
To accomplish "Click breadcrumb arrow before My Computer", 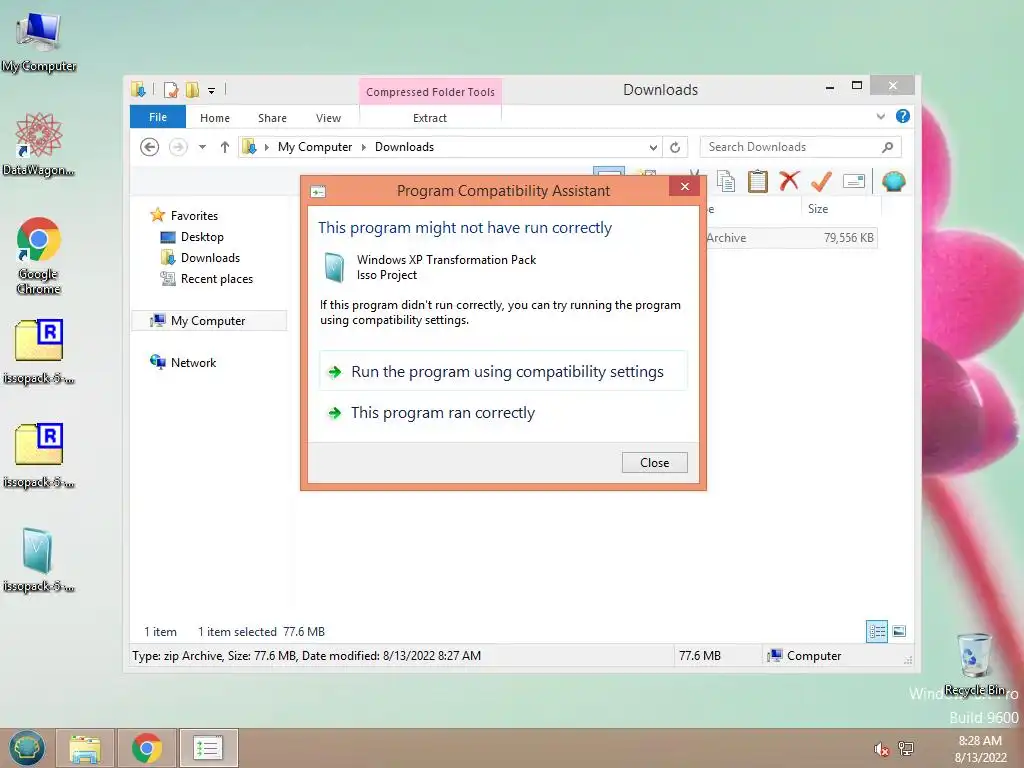I will click(266, 147).
